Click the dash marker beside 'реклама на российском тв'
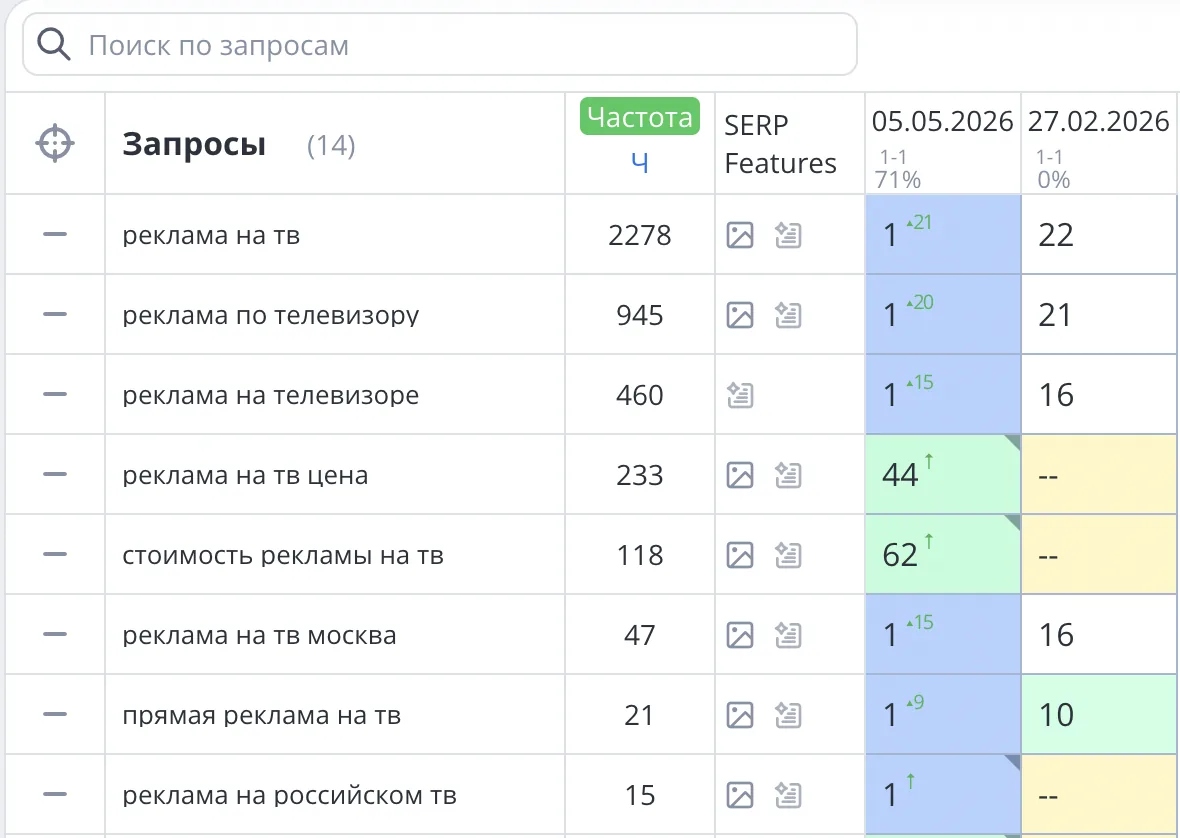The width and height of the screenshot is (1180, 838). [55, 794]
